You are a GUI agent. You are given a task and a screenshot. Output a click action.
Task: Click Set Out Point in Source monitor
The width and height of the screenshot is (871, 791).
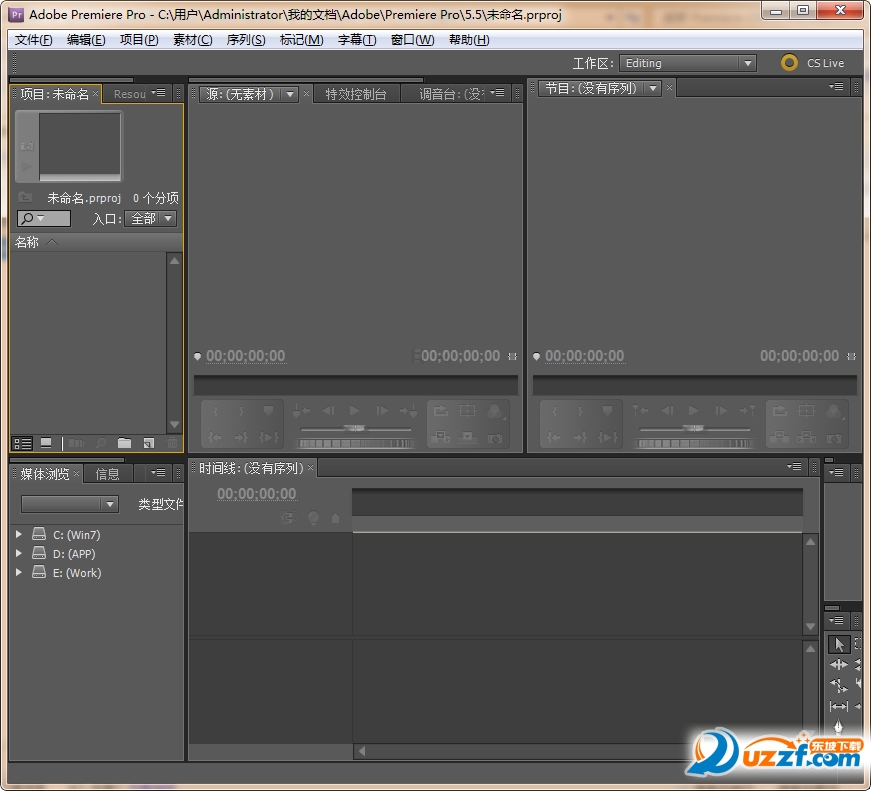click(242, 411)
